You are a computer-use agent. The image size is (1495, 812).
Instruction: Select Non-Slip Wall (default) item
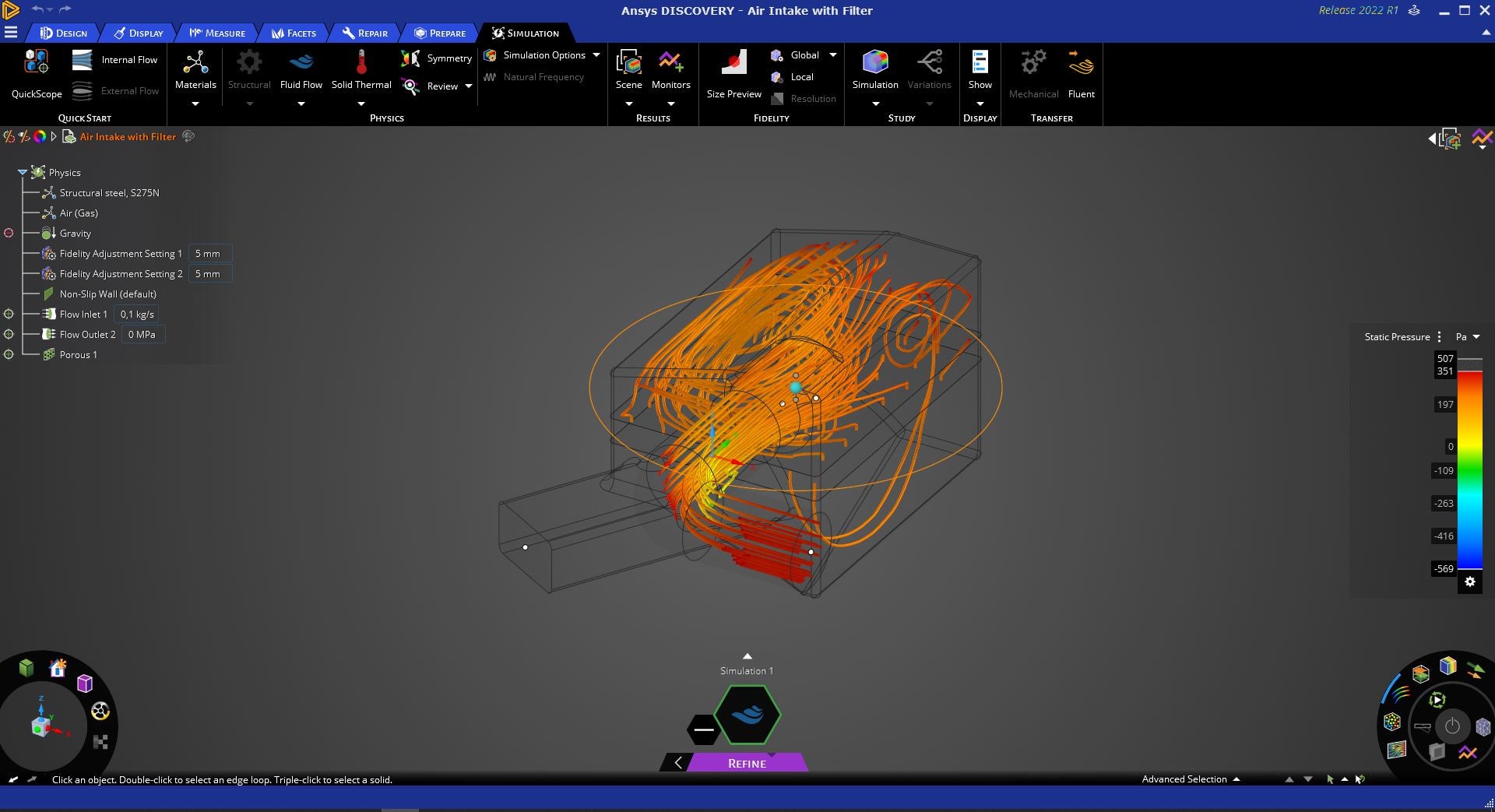107,294
